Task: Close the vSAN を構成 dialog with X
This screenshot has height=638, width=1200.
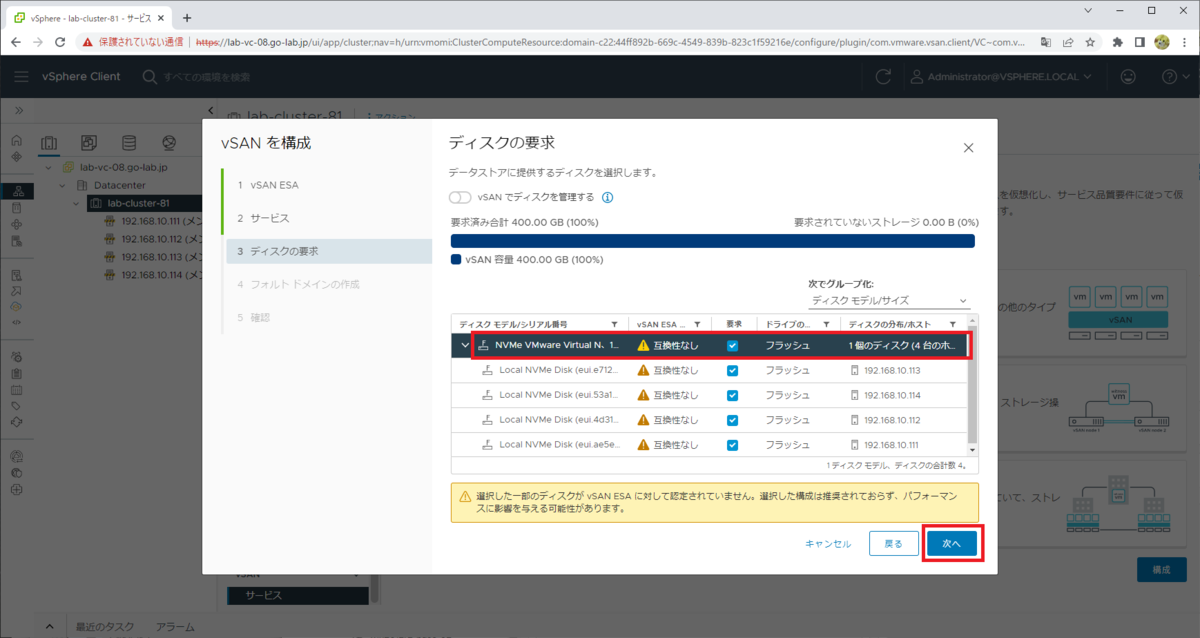Action: click(968, 148)
